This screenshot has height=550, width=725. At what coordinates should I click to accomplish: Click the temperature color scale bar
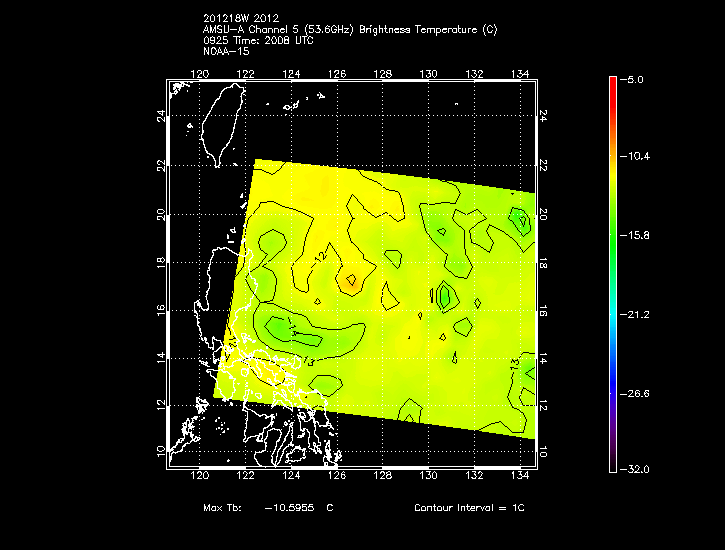click(613, 275)
